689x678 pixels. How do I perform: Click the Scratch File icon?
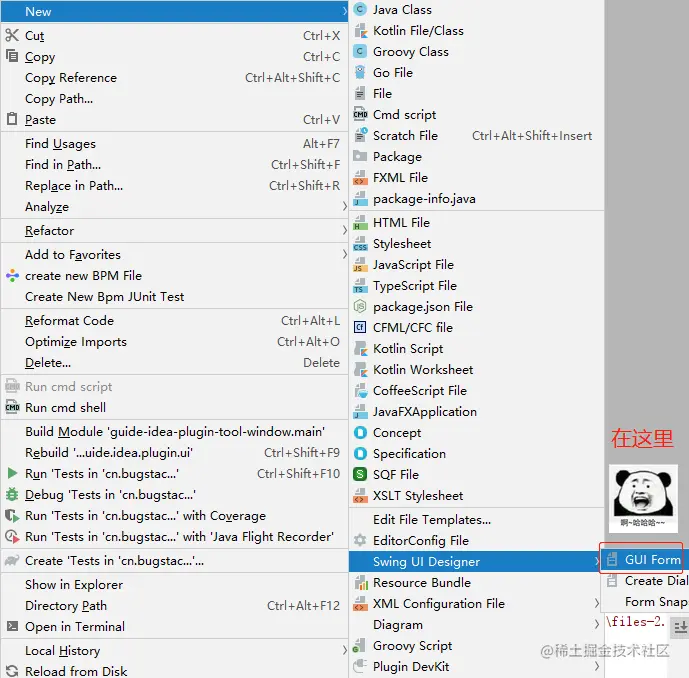pos(360,135)
